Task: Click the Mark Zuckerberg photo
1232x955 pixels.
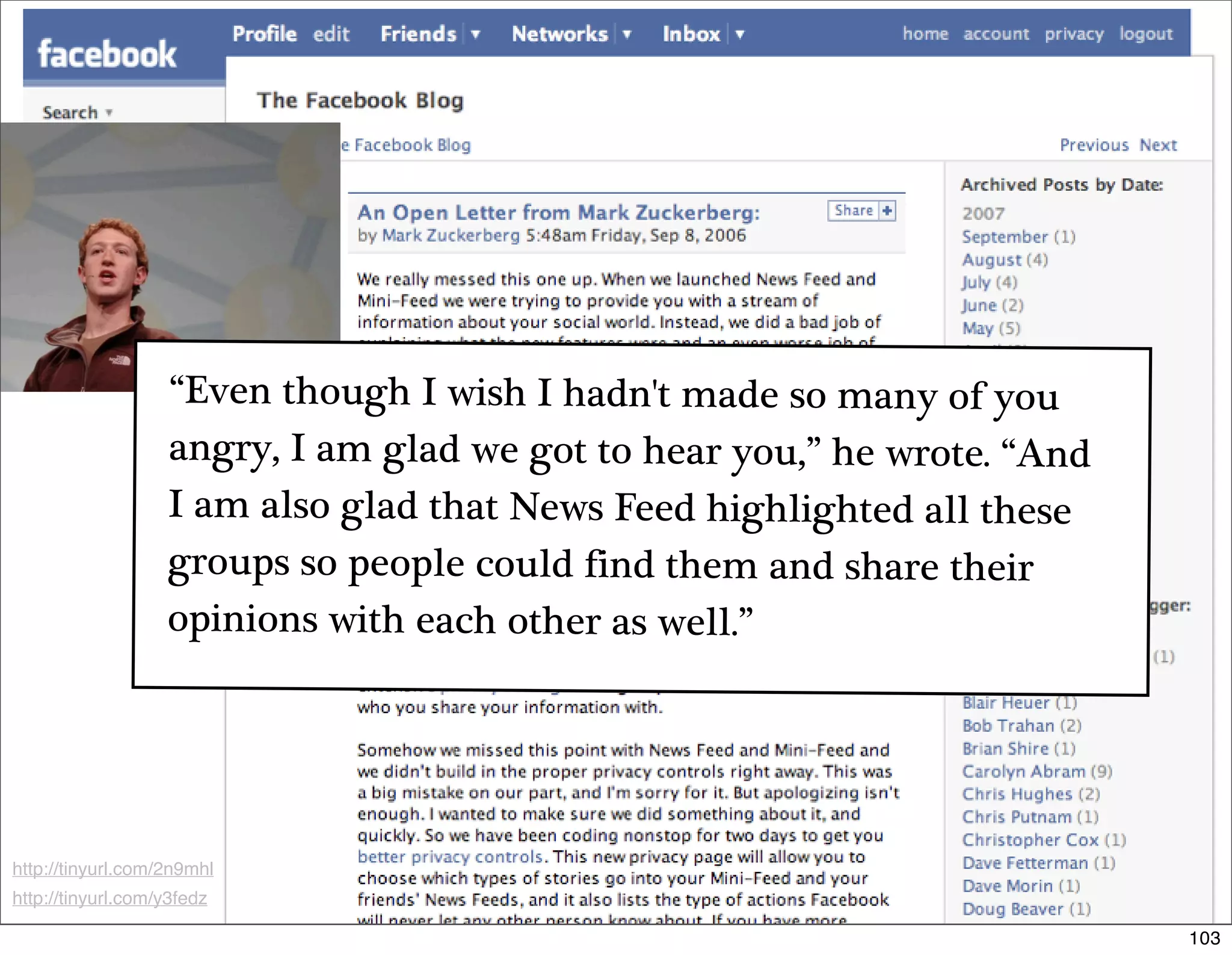Action: 170,257
